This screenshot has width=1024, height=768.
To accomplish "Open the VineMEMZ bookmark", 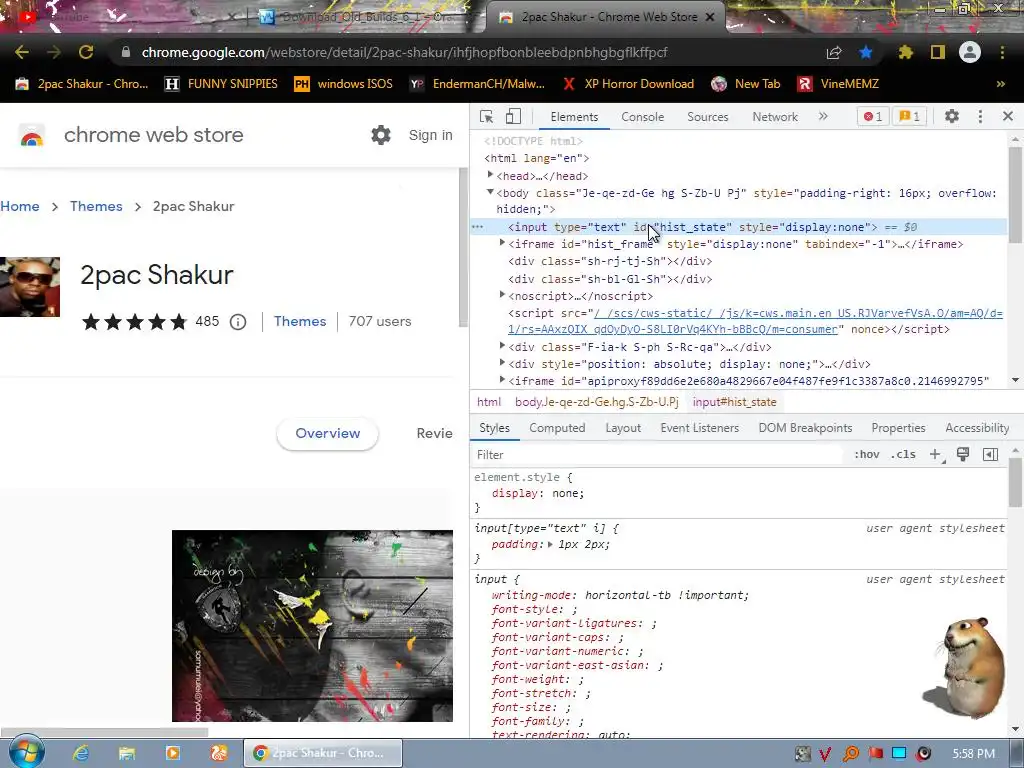I will [838, 84].
